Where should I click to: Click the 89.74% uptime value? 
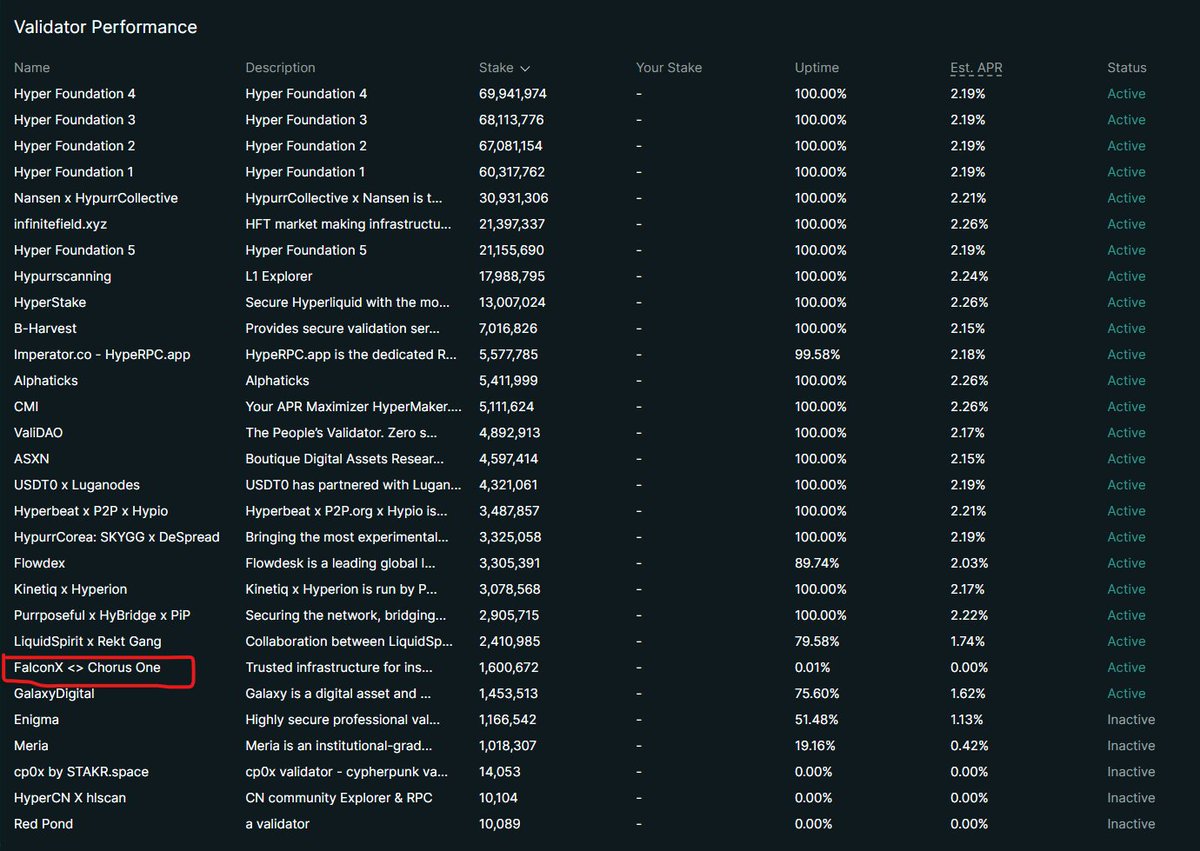pos(817,563)
